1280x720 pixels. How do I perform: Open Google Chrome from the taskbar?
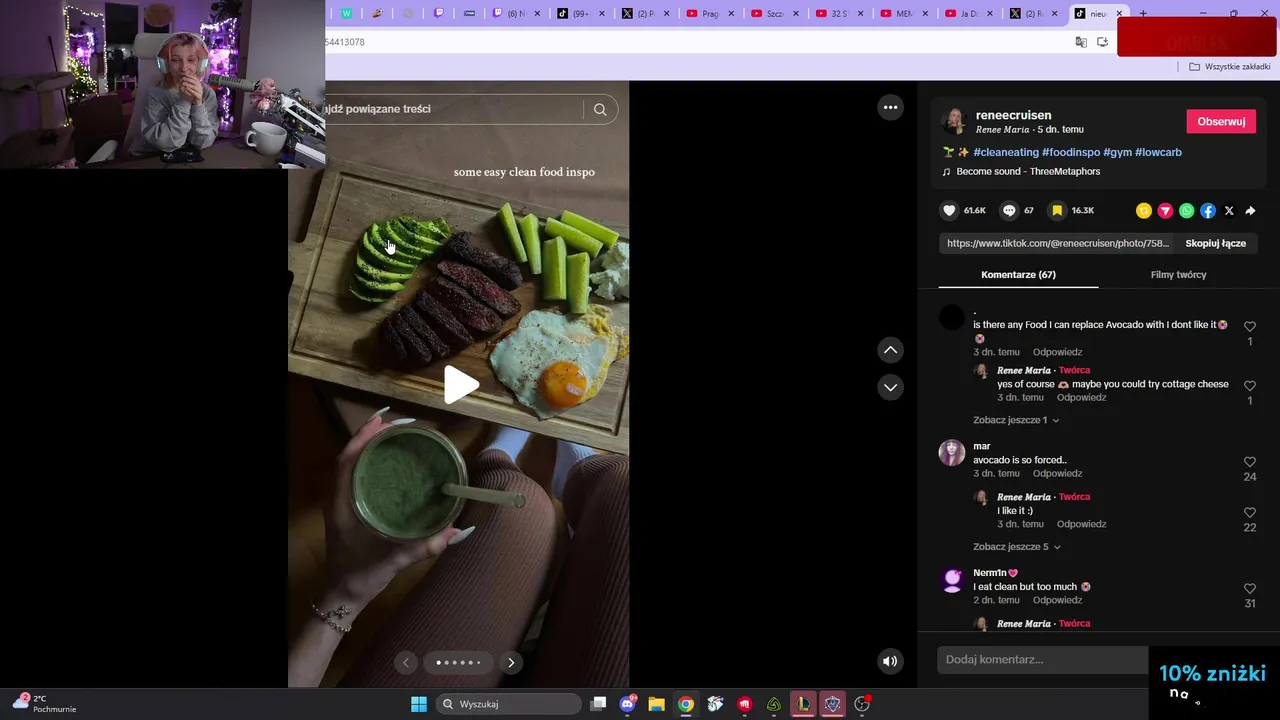tap(686, 704)
